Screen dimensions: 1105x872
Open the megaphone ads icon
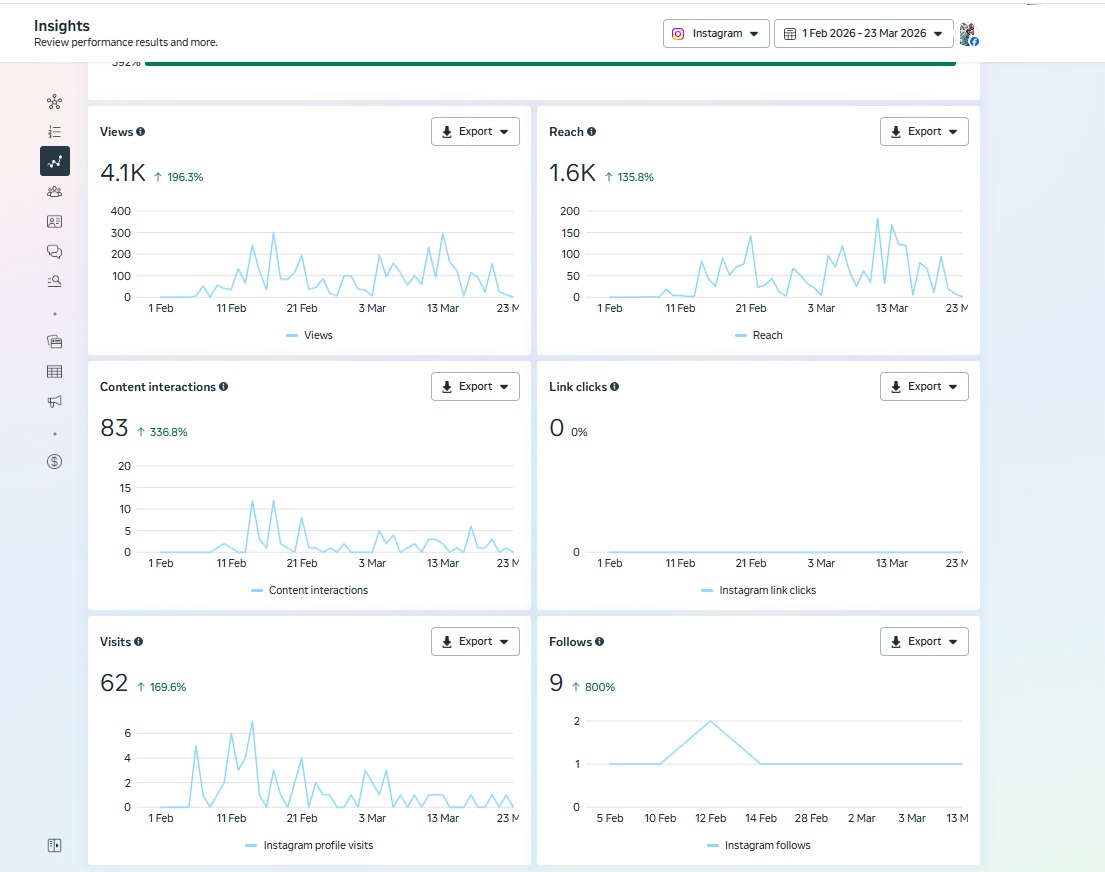tap(54, 401)
